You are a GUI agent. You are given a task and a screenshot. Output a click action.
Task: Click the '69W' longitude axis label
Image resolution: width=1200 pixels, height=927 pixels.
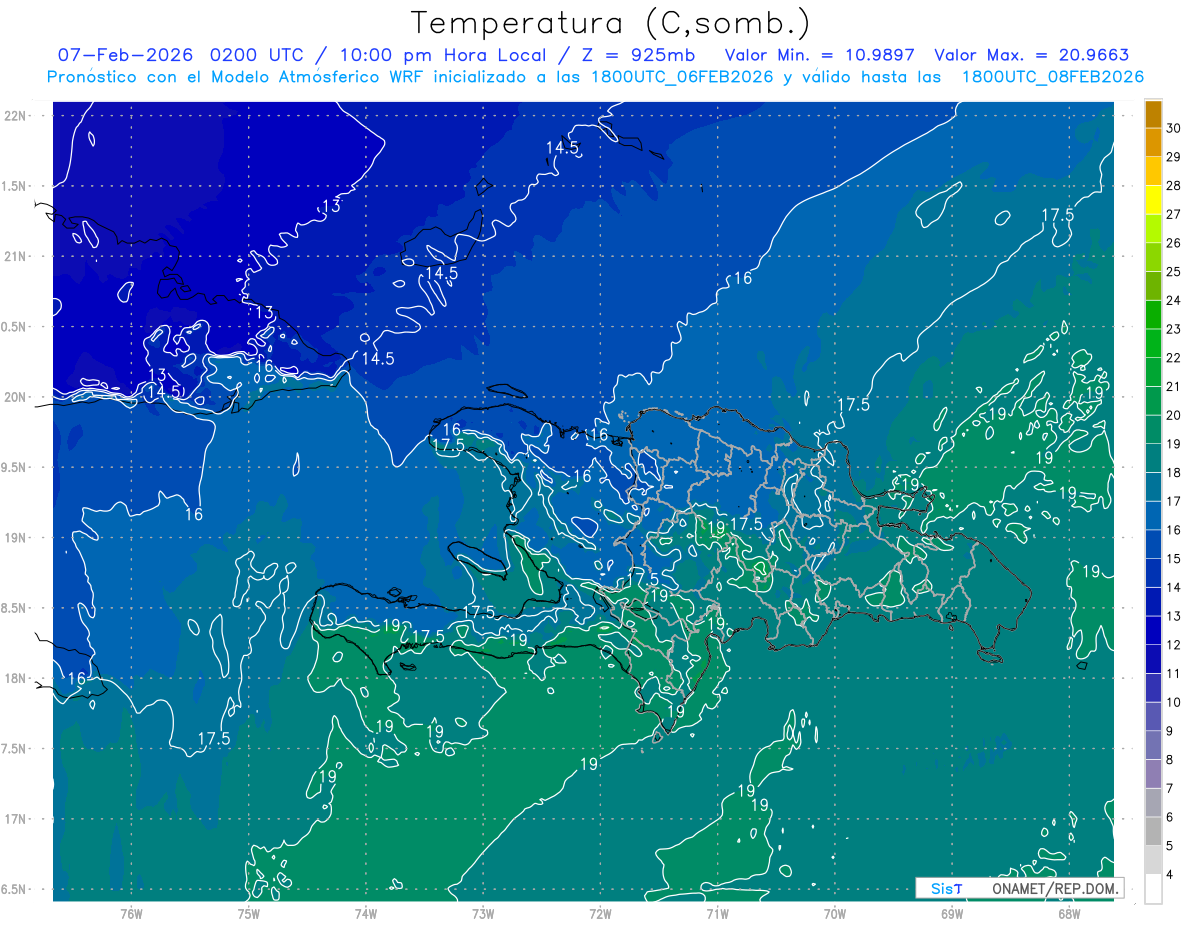(x=952, y=913)
